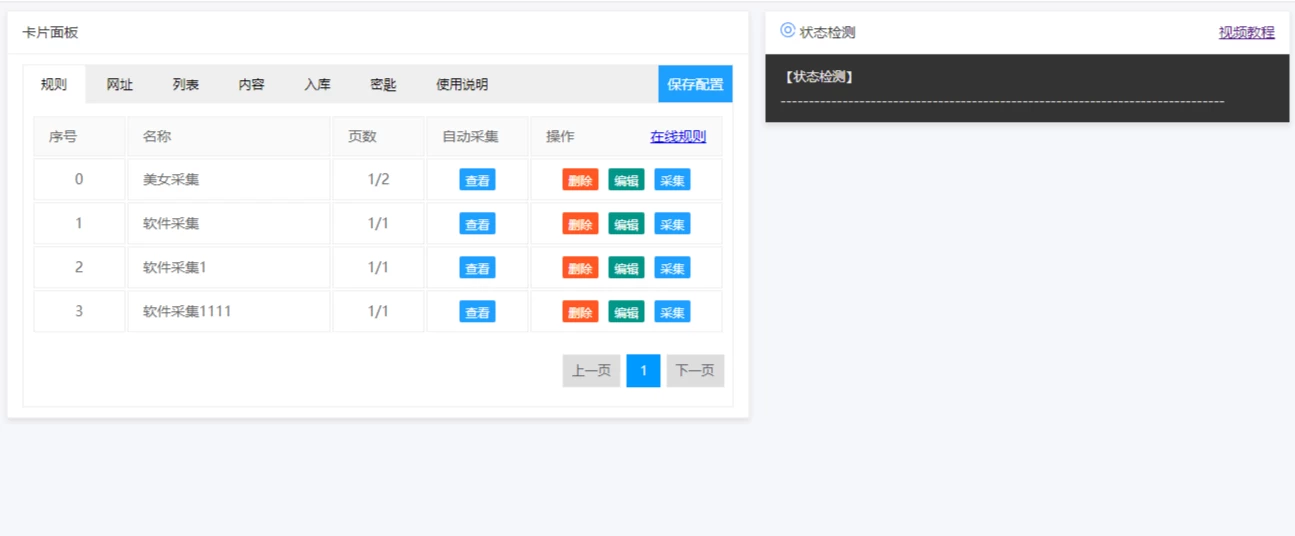View the 使用说明 tab
The height and width of the screenshot is (536, 1295).
[x=462, y=84]
